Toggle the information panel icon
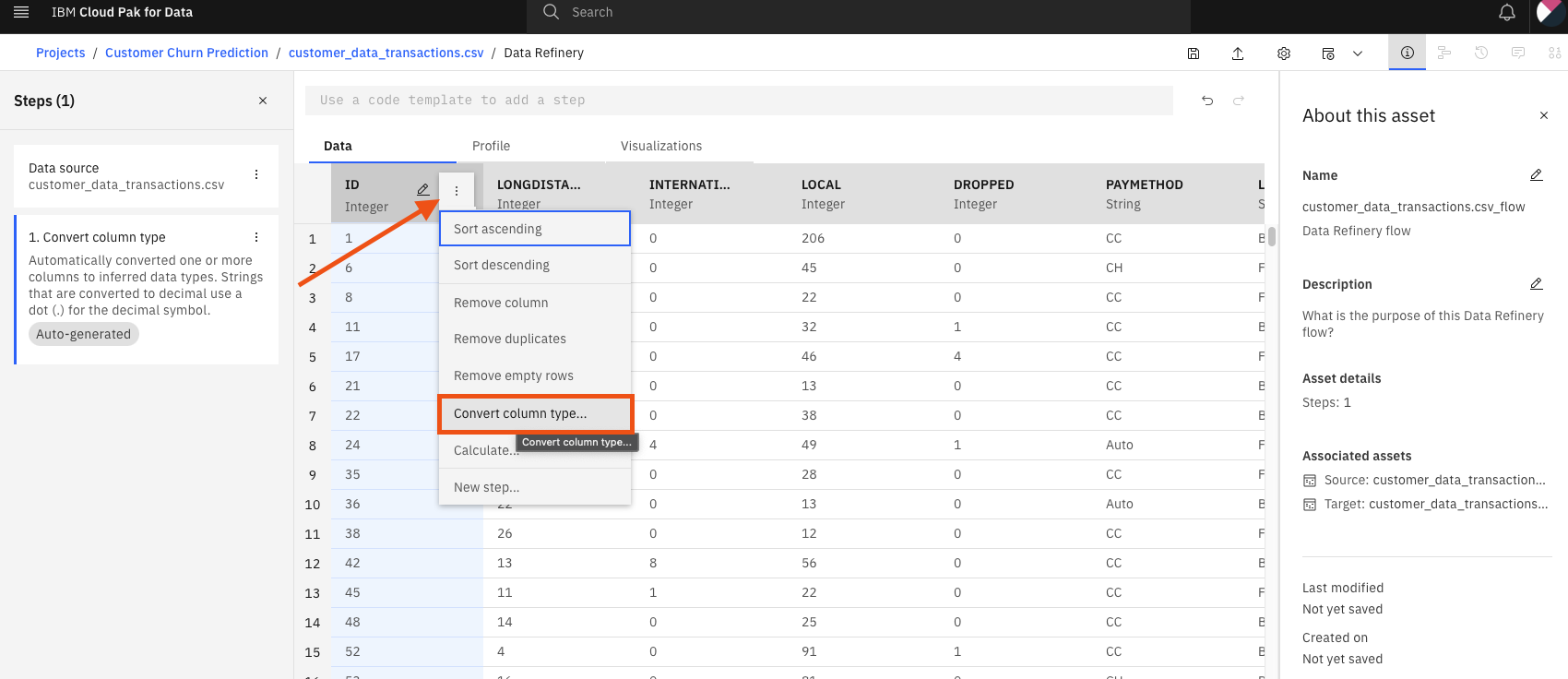The image size is (1568, 679). [x=1408, y=53]
